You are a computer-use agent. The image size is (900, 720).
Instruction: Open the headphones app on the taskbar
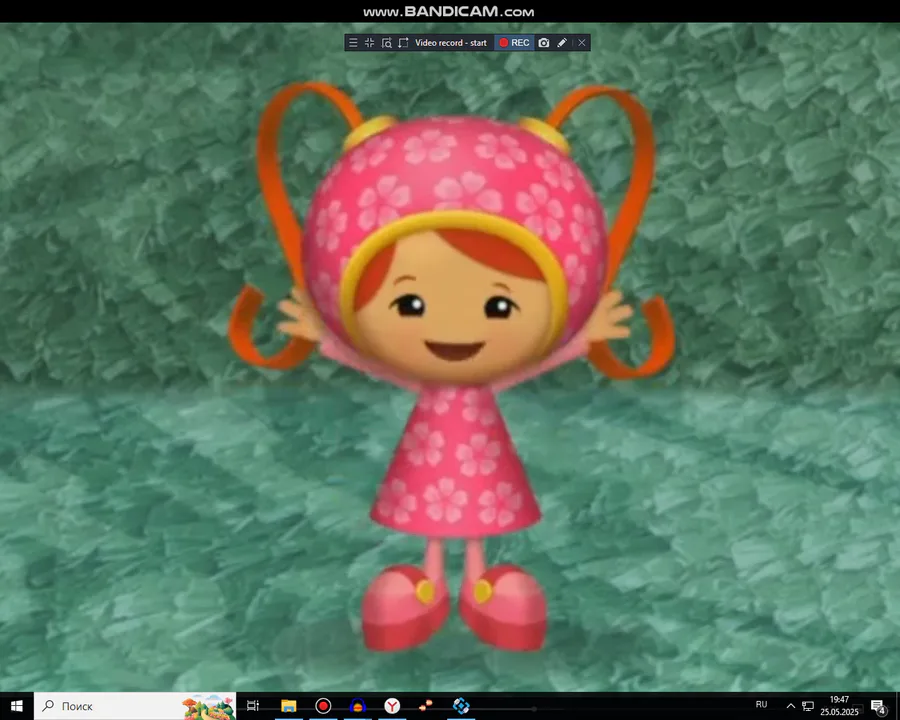tap(358, 706)
